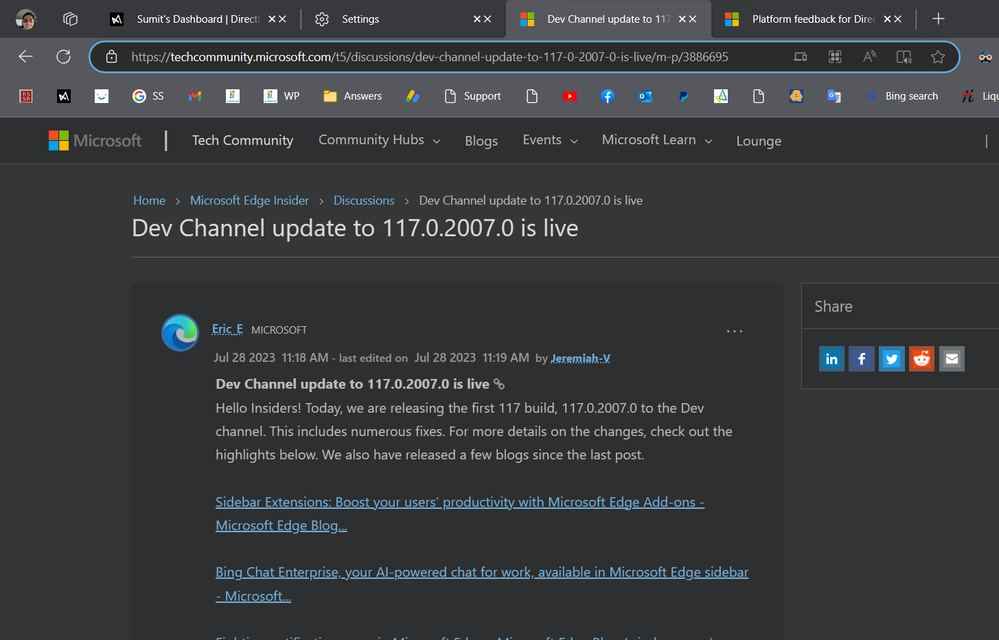Click the QR/grid icon in address bar

pyautogui.click(x=835, y=57)
